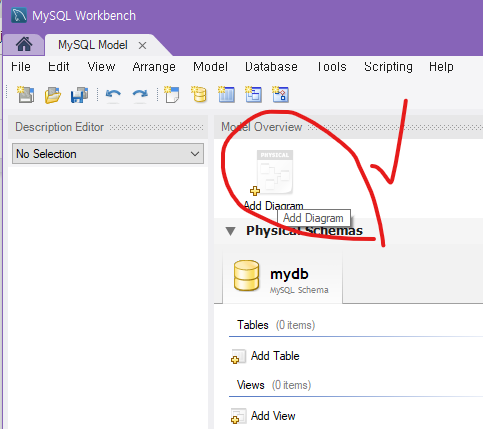Save the model with the floppy icon
483x429 pixels.
[x=79, y=95]
